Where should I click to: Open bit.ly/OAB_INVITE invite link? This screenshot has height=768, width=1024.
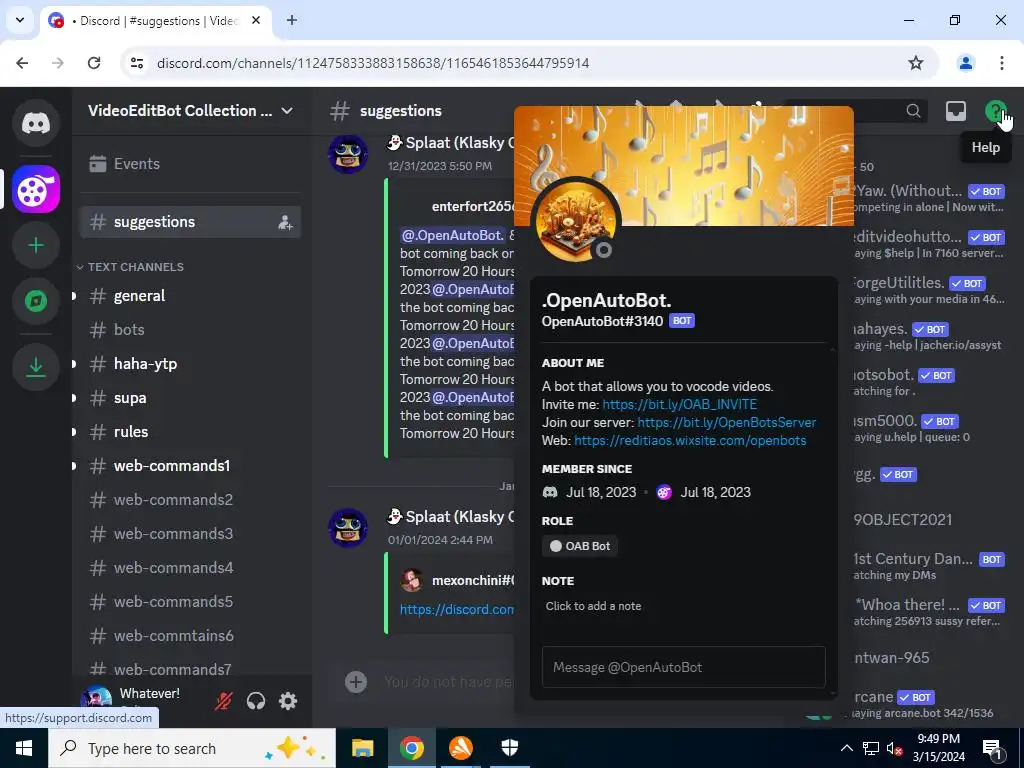[679, 404]
